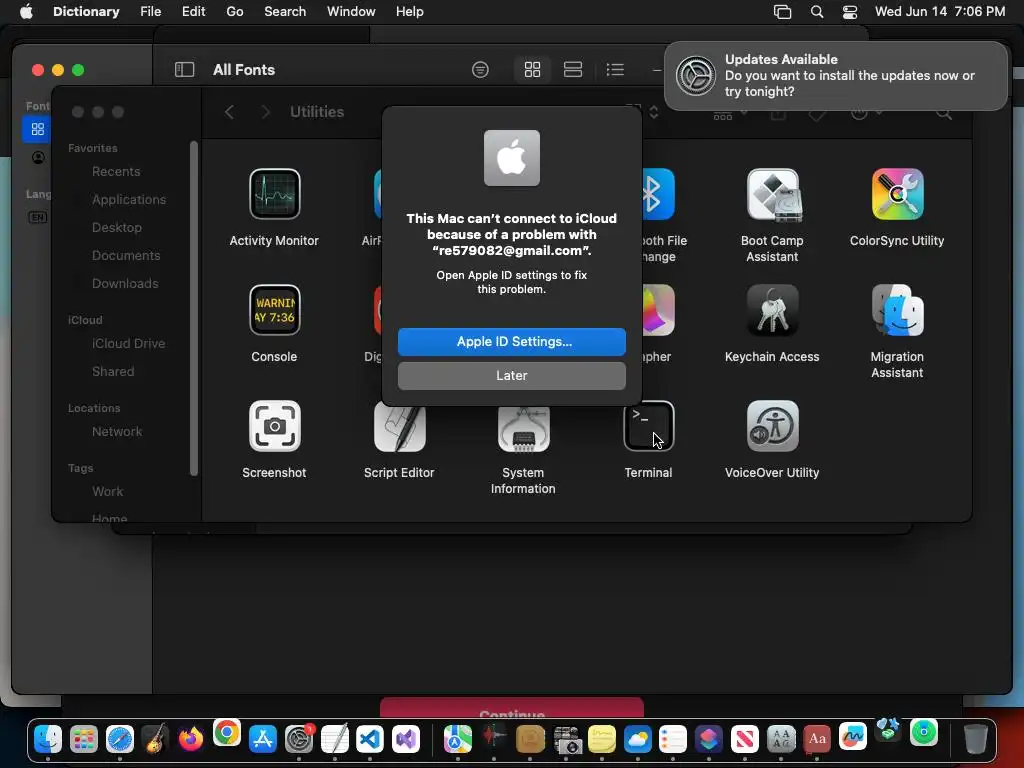Open Downloads in the Finder sidebar

click(125, 283)
